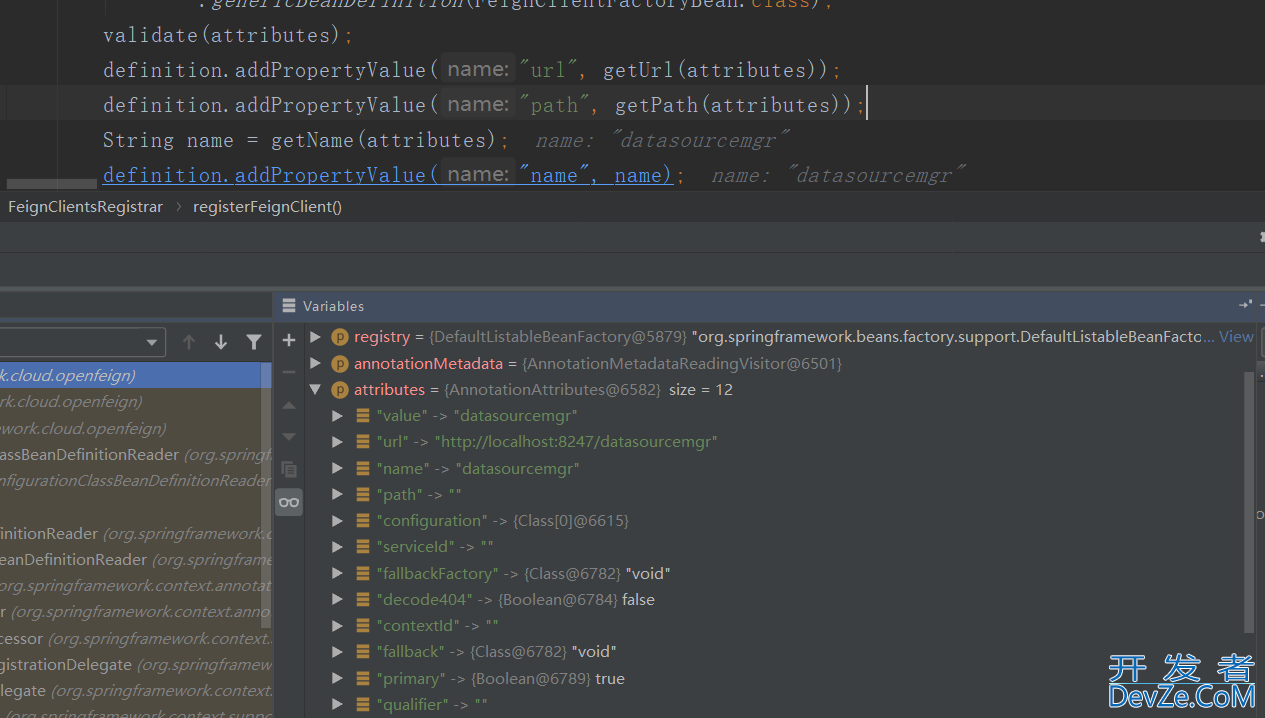The width and height of the screenshot is (1265, 718).
Task: Click the frames filter funnel icon
Action: click(254, 342)
